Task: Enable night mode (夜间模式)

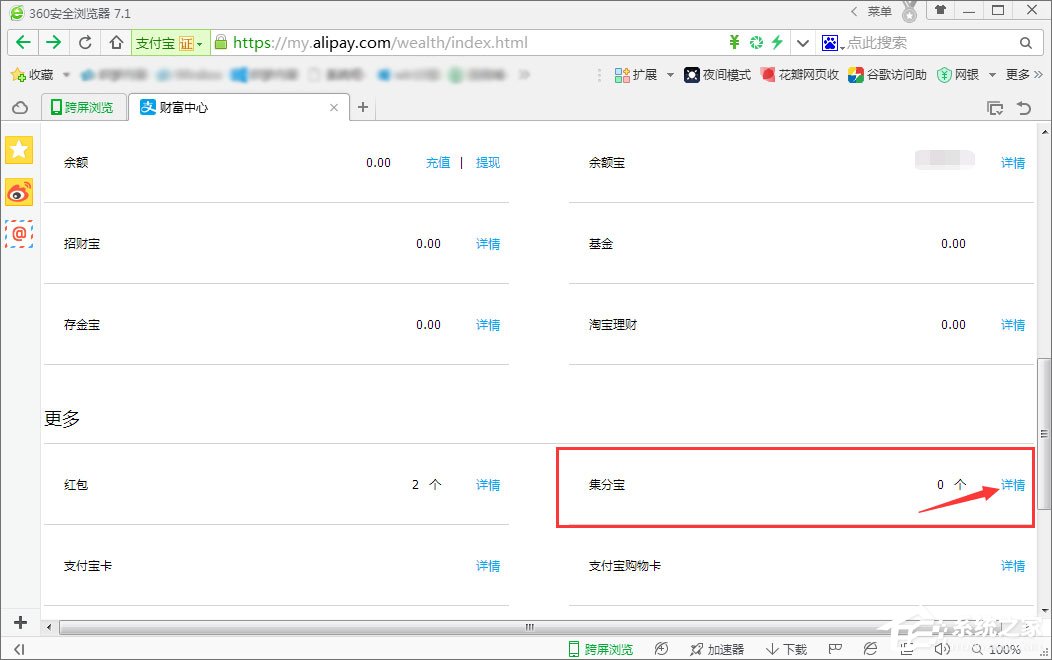Action: pos(717,74)
